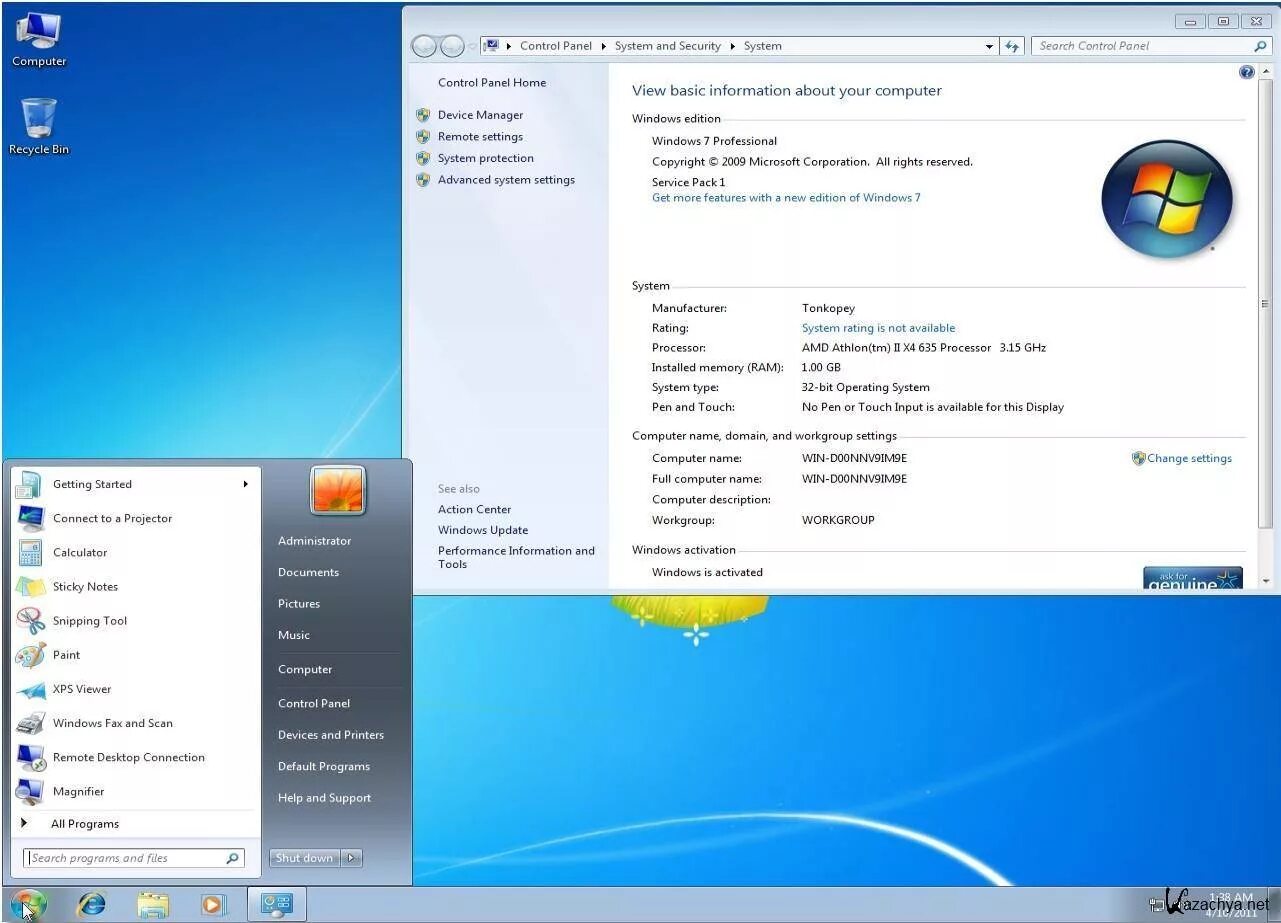1281x923 pixels.
Task: Click the refresh button beside address bar
Action: [1012, 46]
